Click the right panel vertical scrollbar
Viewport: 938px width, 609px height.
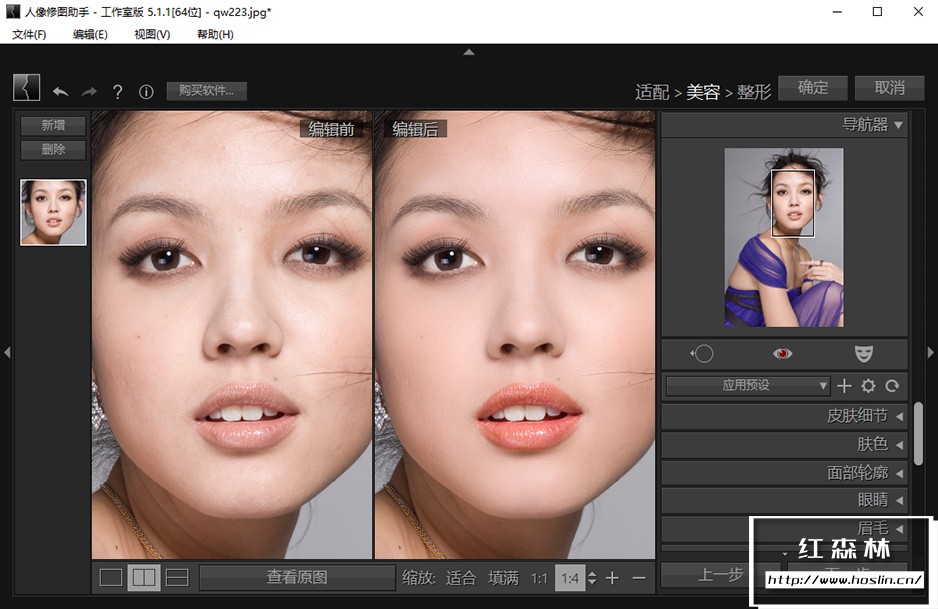(918, 433)
